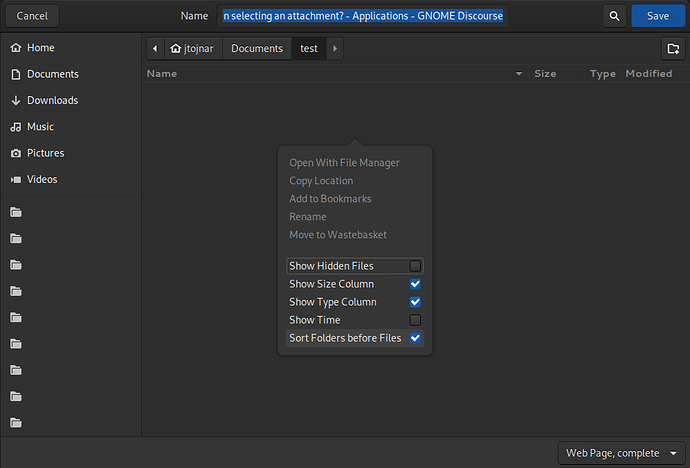Viewport: 690px width, 468px height.
Task: Sort by Size column header
Action: pos(557,74)
